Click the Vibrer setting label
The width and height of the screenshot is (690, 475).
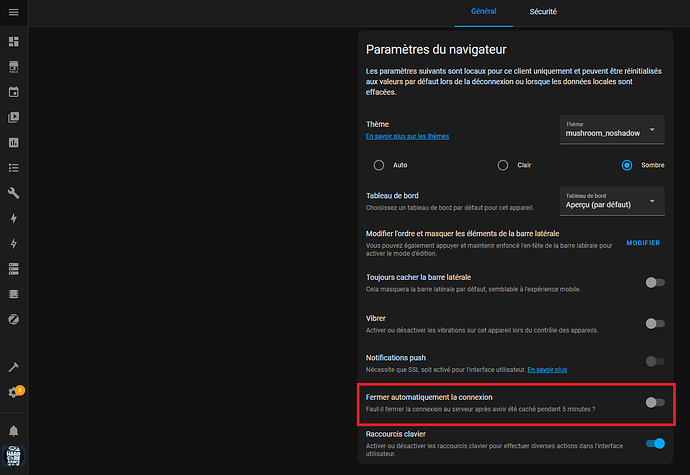coord(375,318)
